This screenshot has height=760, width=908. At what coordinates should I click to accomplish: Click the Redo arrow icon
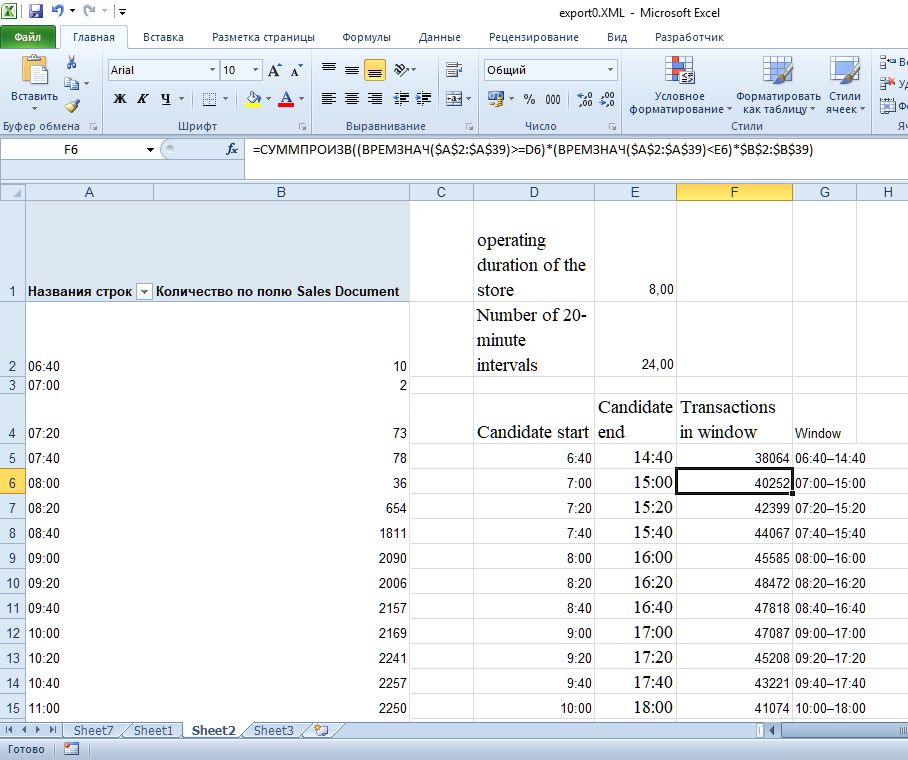click(89, 10)
